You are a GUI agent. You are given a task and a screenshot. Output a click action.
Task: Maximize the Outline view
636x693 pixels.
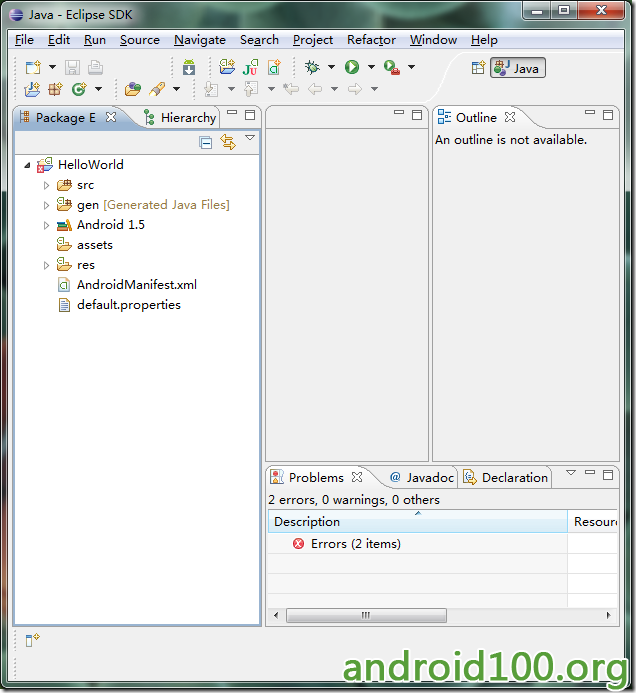[x=608, y=115]
